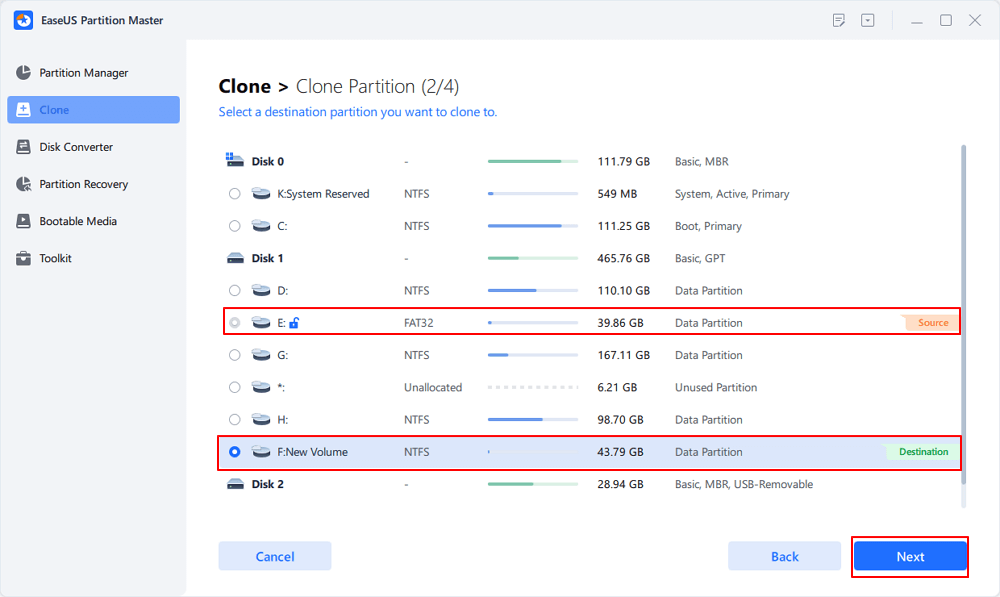Click the Partition Manager pie-chart icon
Viewport: 1000px width, 597px height.
click(24, 73)
